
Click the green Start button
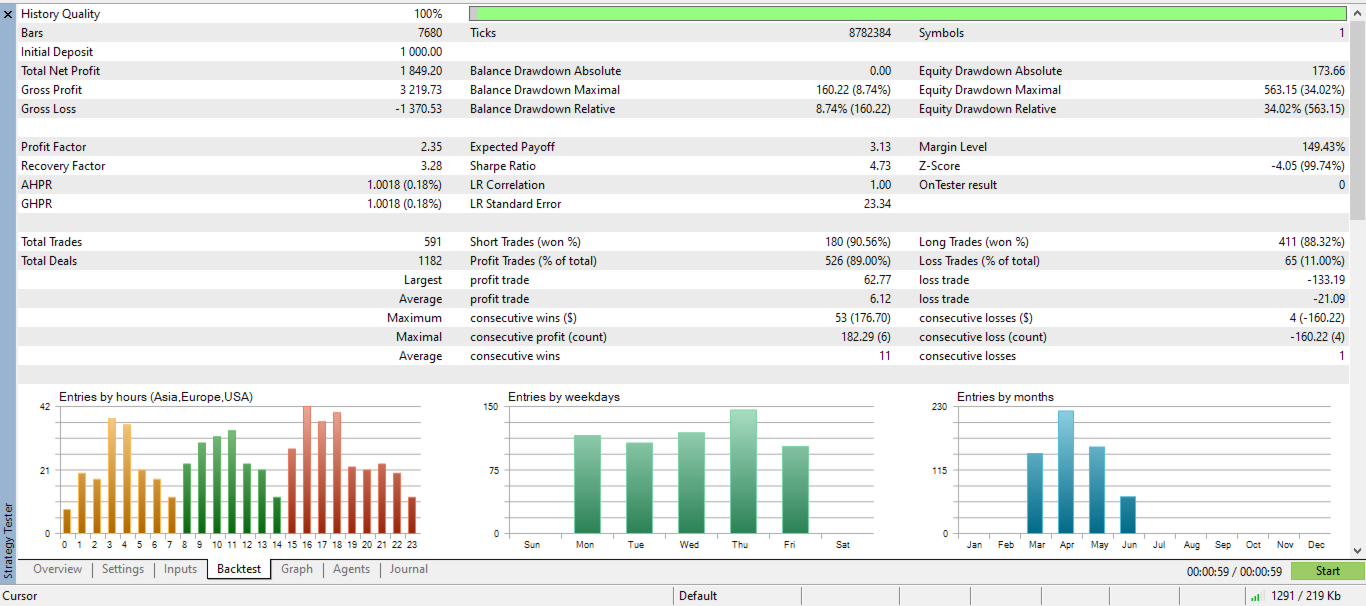1327,571
